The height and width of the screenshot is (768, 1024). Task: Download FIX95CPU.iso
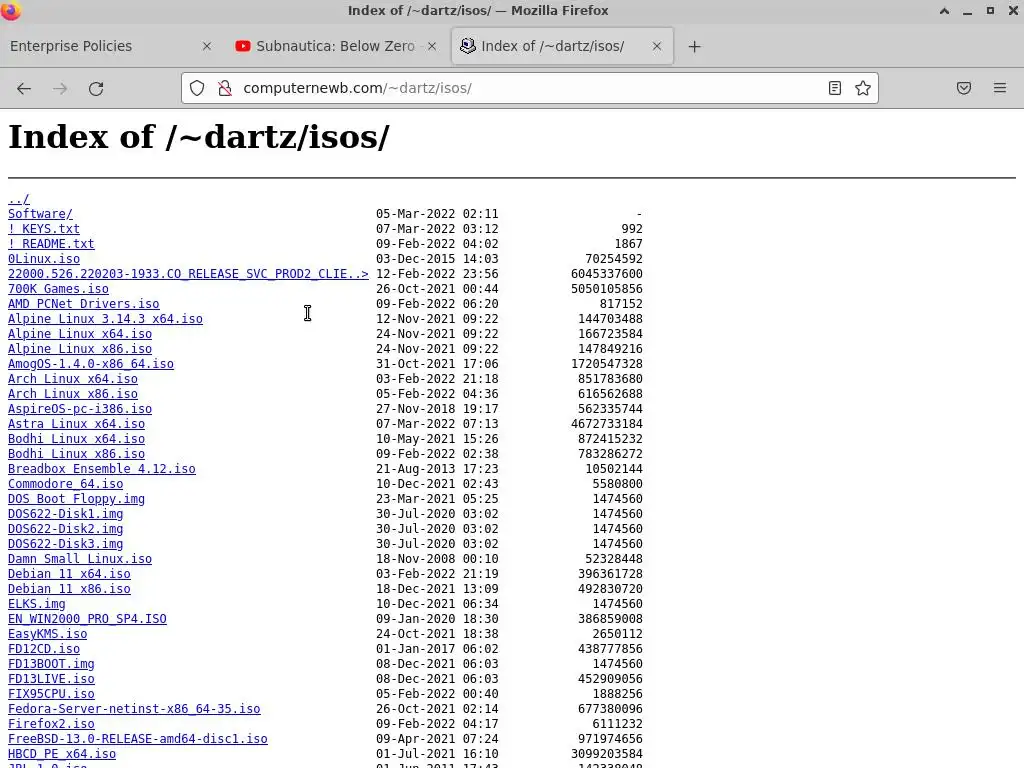(51, 695)
